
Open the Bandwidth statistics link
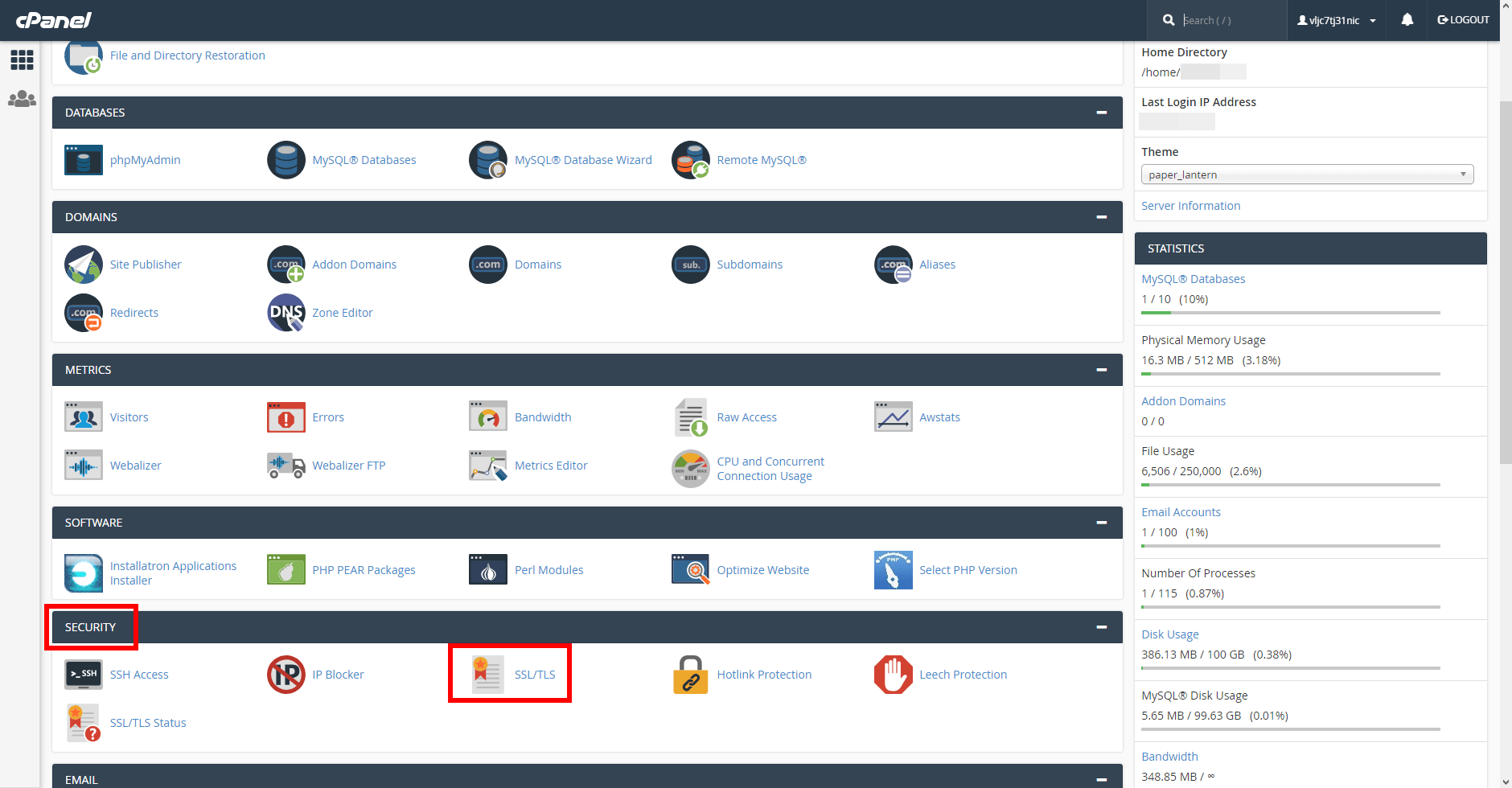pos(1170,757)
